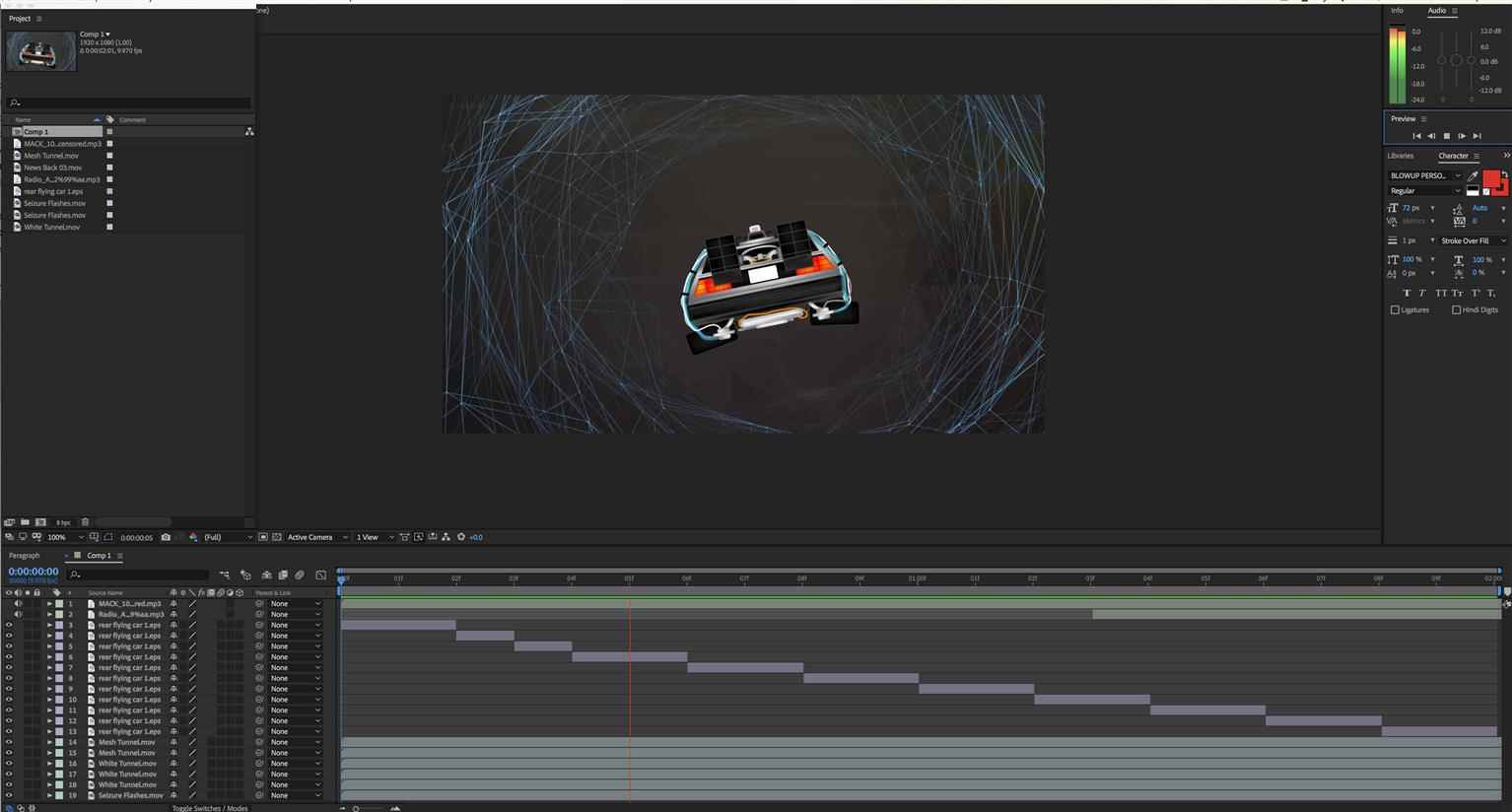Open the Active Camera dropdown
The width and height of the screenshot is (1512, 812).
pyautogui.click(x=317, y=537)
